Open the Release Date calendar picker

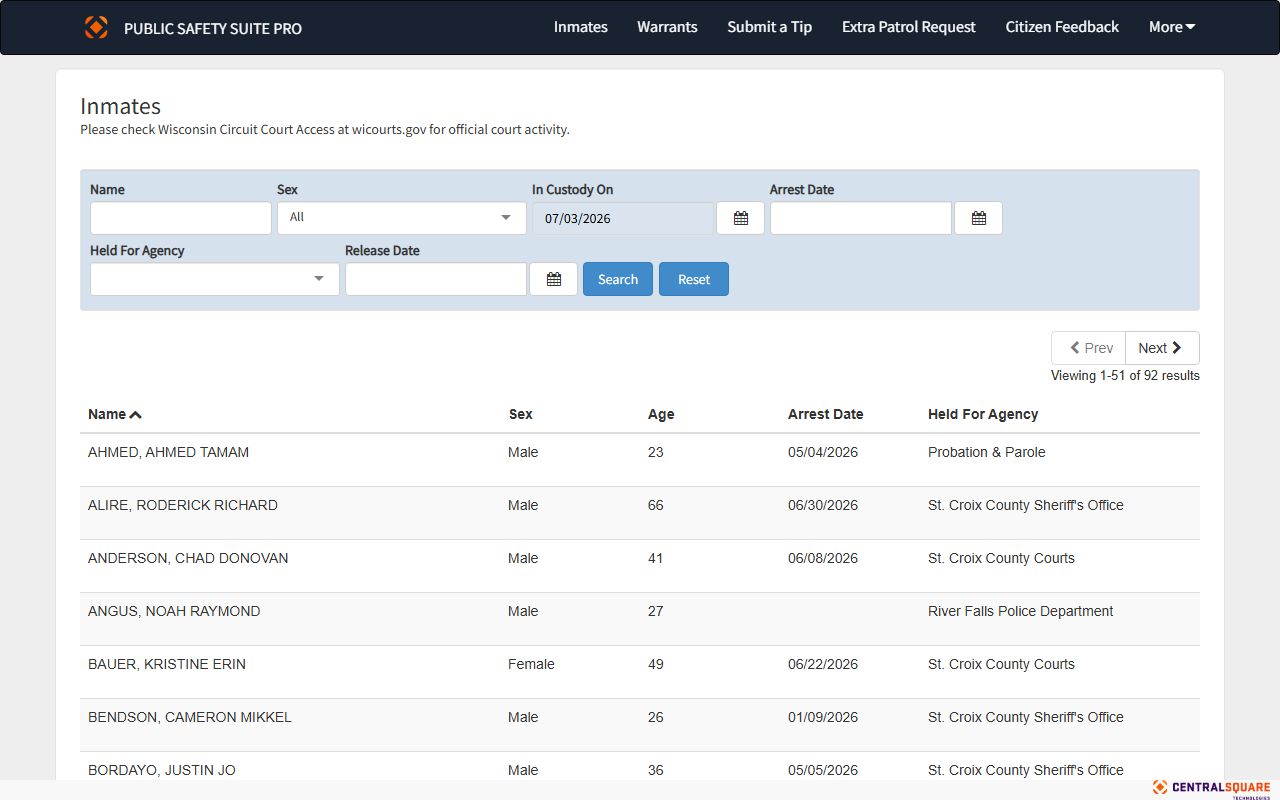[553, 279]
